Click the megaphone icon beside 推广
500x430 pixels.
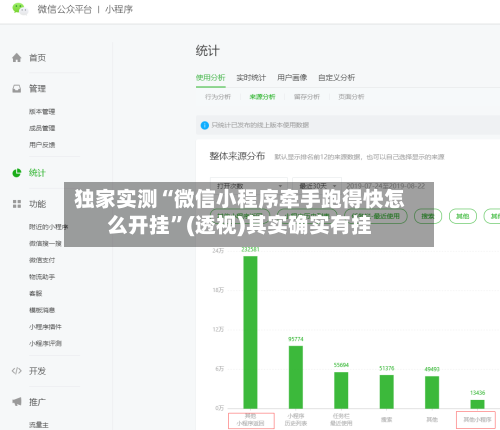[17, 402]
